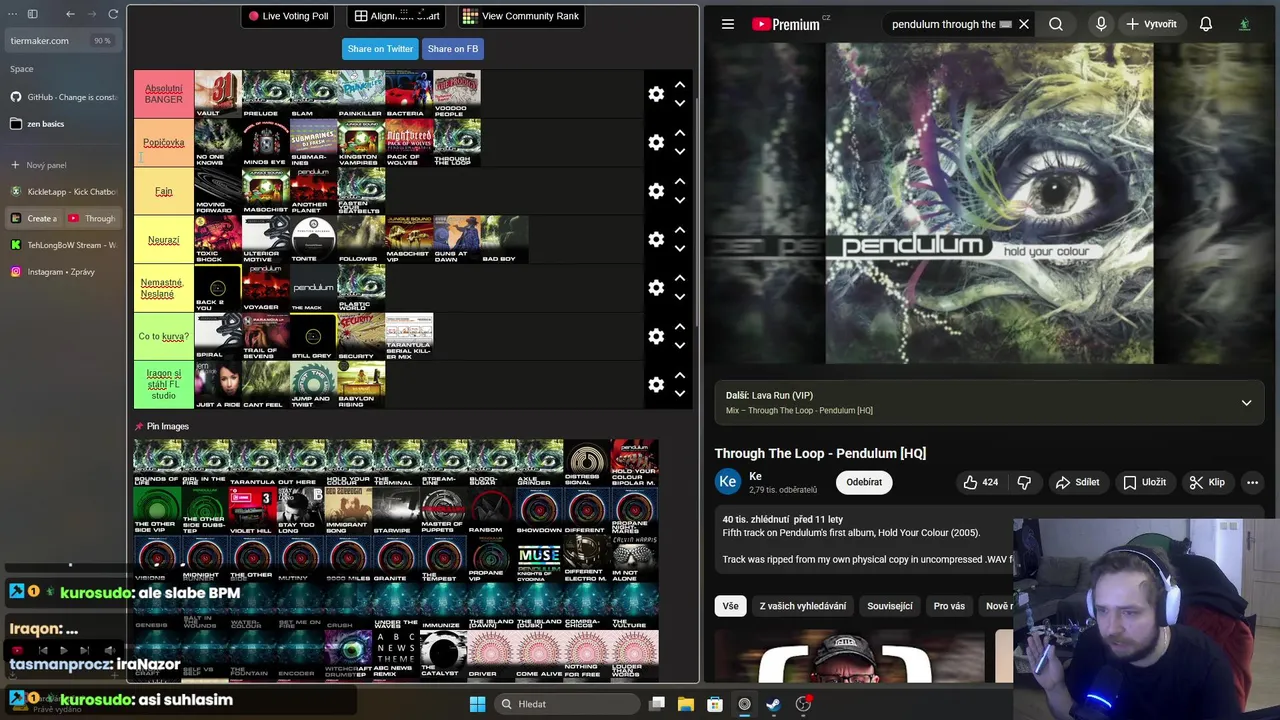Click the Absolutní BANGER tier label
This screenshot has width=1280, height=720.
[x=164, y=94]
